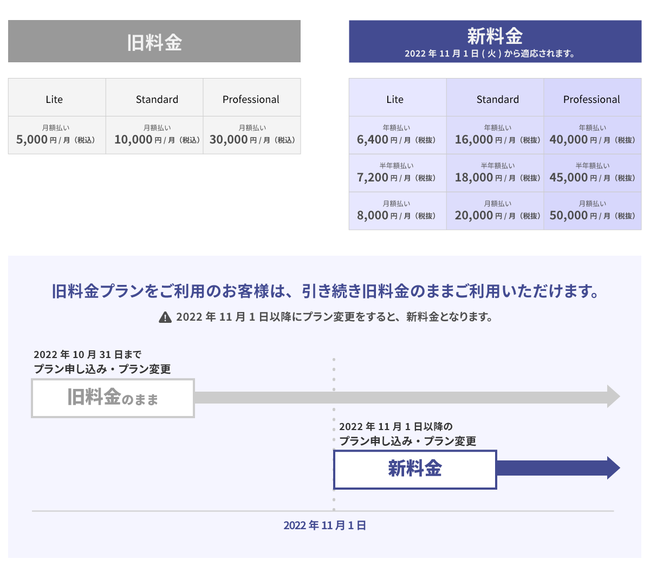Select the Professional column in the old price table

(x=251, y=99)
